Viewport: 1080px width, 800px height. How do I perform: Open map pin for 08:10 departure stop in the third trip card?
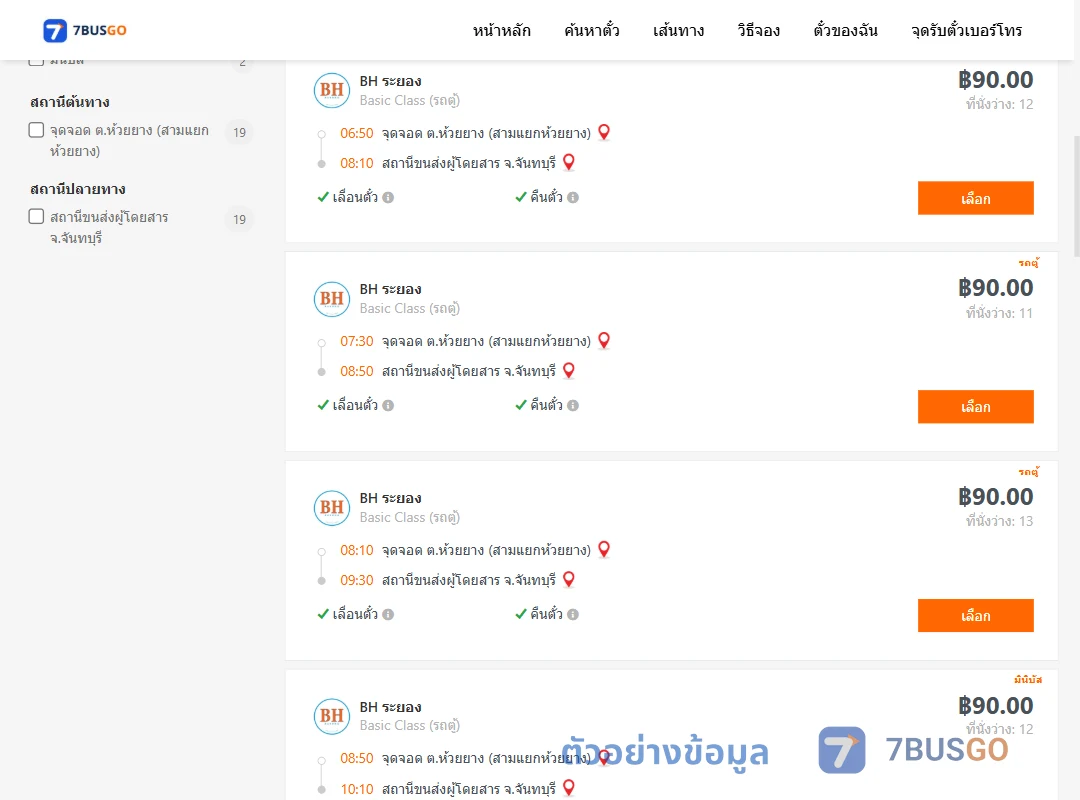coord(604,549)
